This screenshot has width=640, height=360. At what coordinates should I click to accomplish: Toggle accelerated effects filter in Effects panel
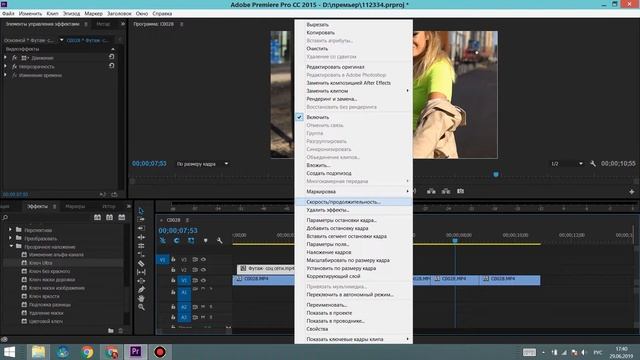click(97, 218)
